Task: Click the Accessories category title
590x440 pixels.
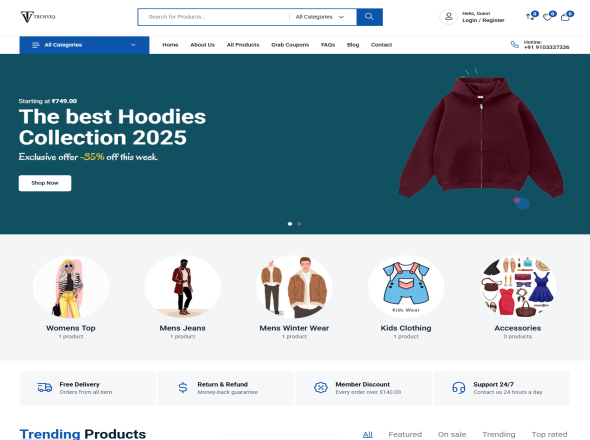Action: [x=518, y=328]
